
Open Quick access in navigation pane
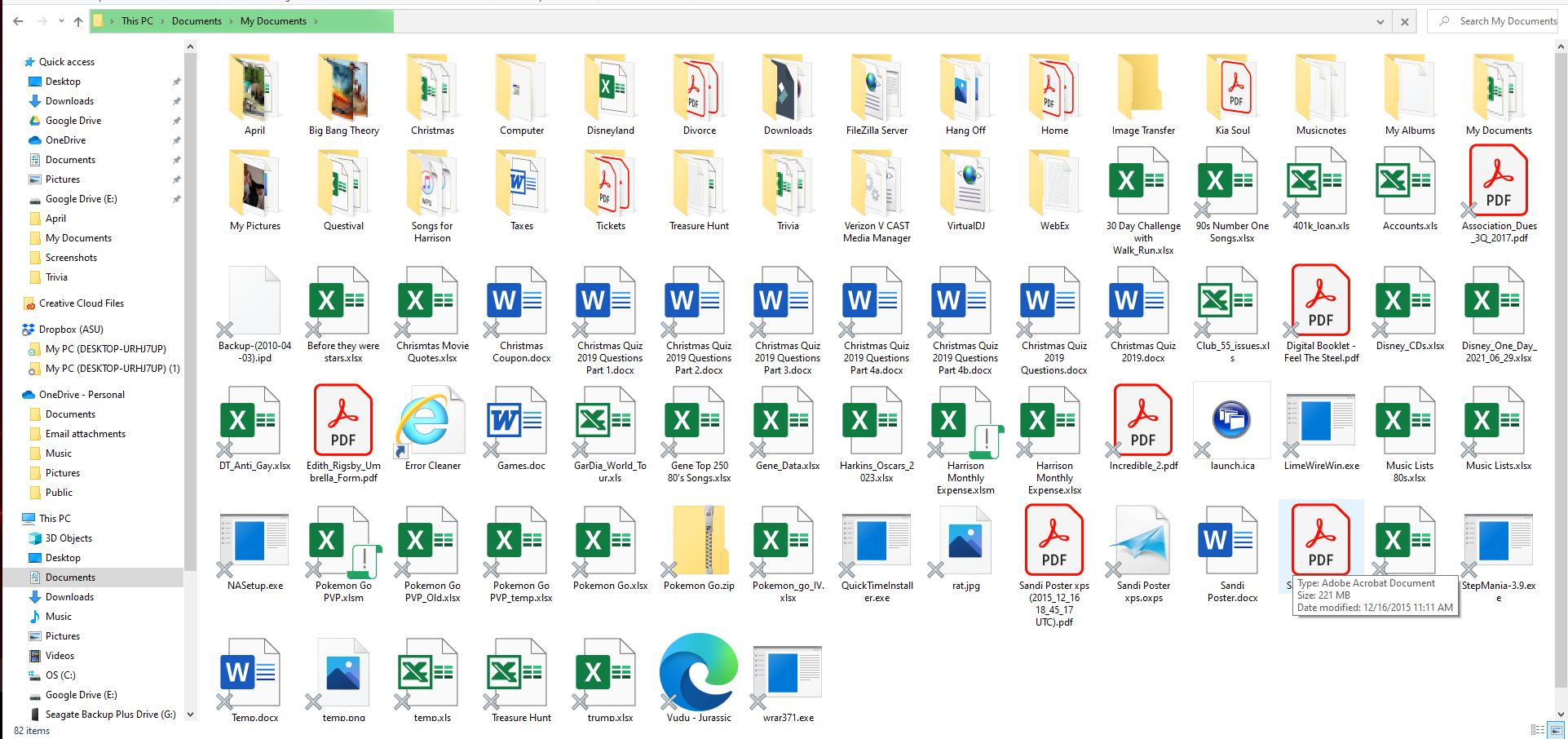click(67, 62)
